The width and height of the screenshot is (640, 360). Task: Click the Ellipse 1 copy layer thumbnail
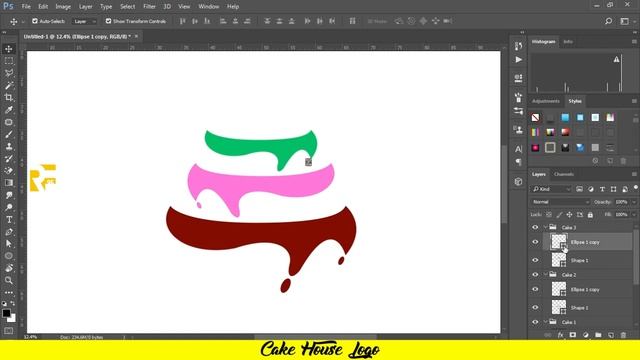[558, 242]
